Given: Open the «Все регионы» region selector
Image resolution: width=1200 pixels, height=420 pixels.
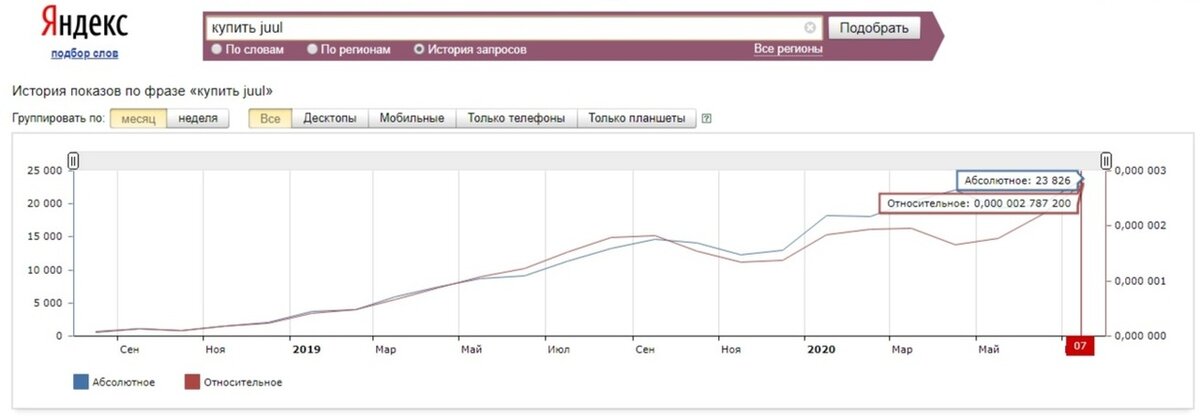Looking at the screenshot, I should (788, 49).
